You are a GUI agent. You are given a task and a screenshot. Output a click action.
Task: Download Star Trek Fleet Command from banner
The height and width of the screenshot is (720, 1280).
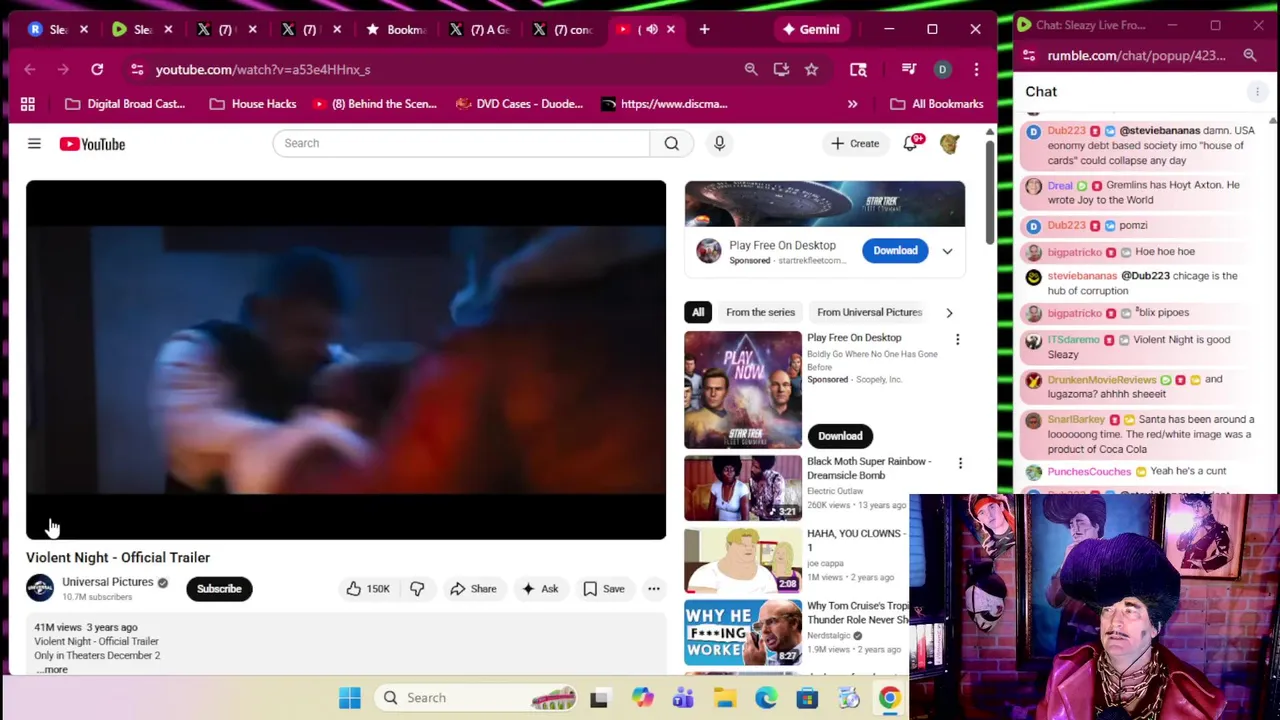click(895, 251)
